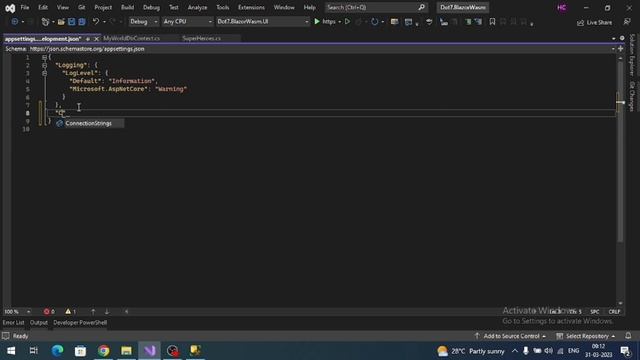Image resolution: width=640 pixels, height=360 pixels.
Task: Open the Any CPU platform dropdown
Action: [187, 22]
